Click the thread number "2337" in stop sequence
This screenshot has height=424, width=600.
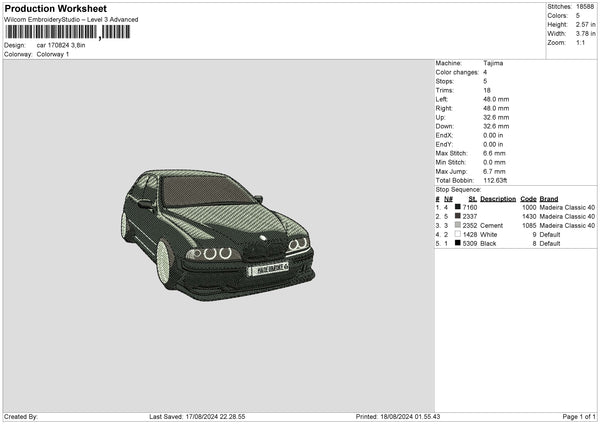470,217
